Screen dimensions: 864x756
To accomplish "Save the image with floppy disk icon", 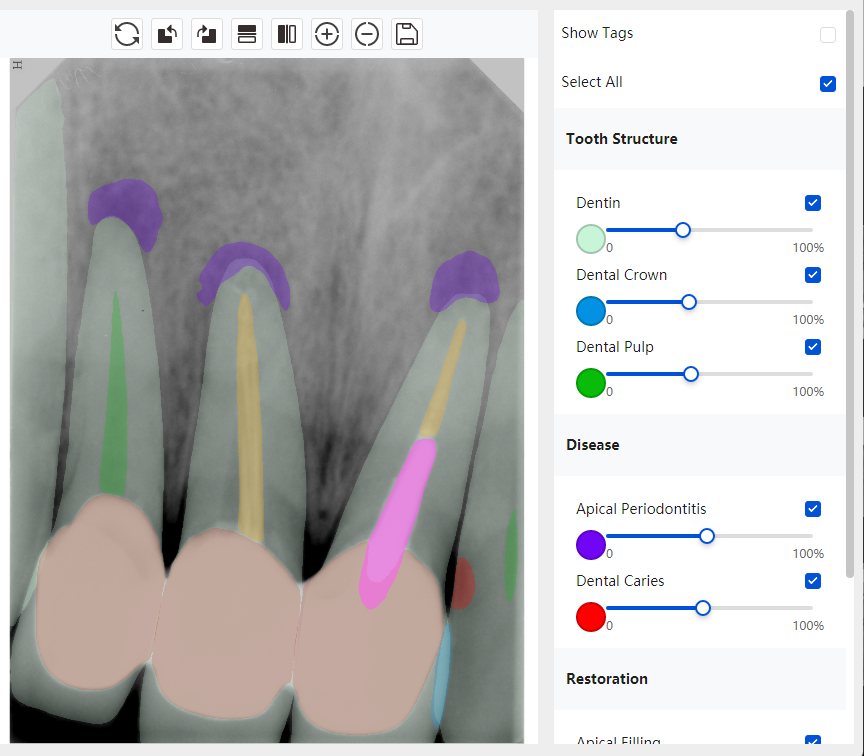I will coord(407,34).
